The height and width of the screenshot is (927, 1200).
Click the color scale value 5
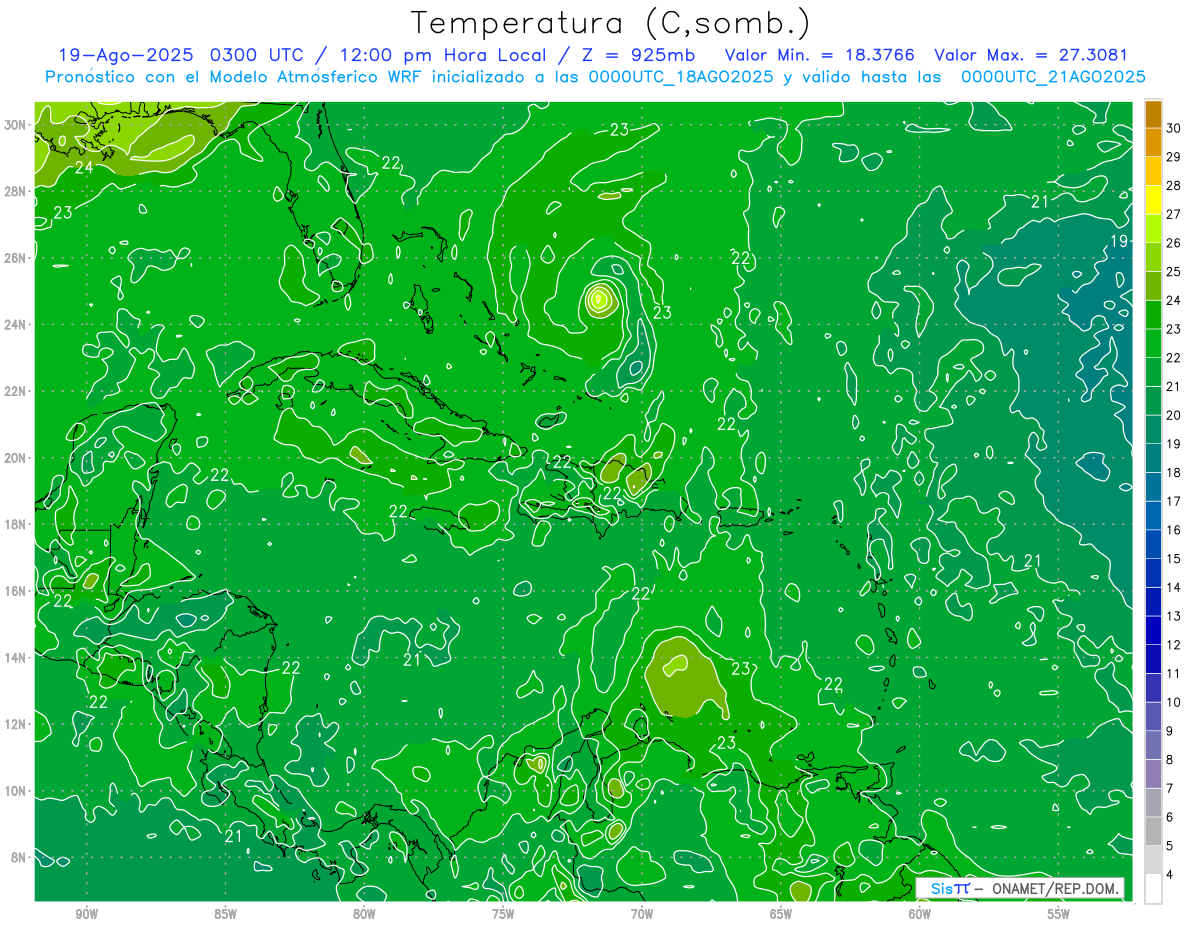[x=1170, y=846]
